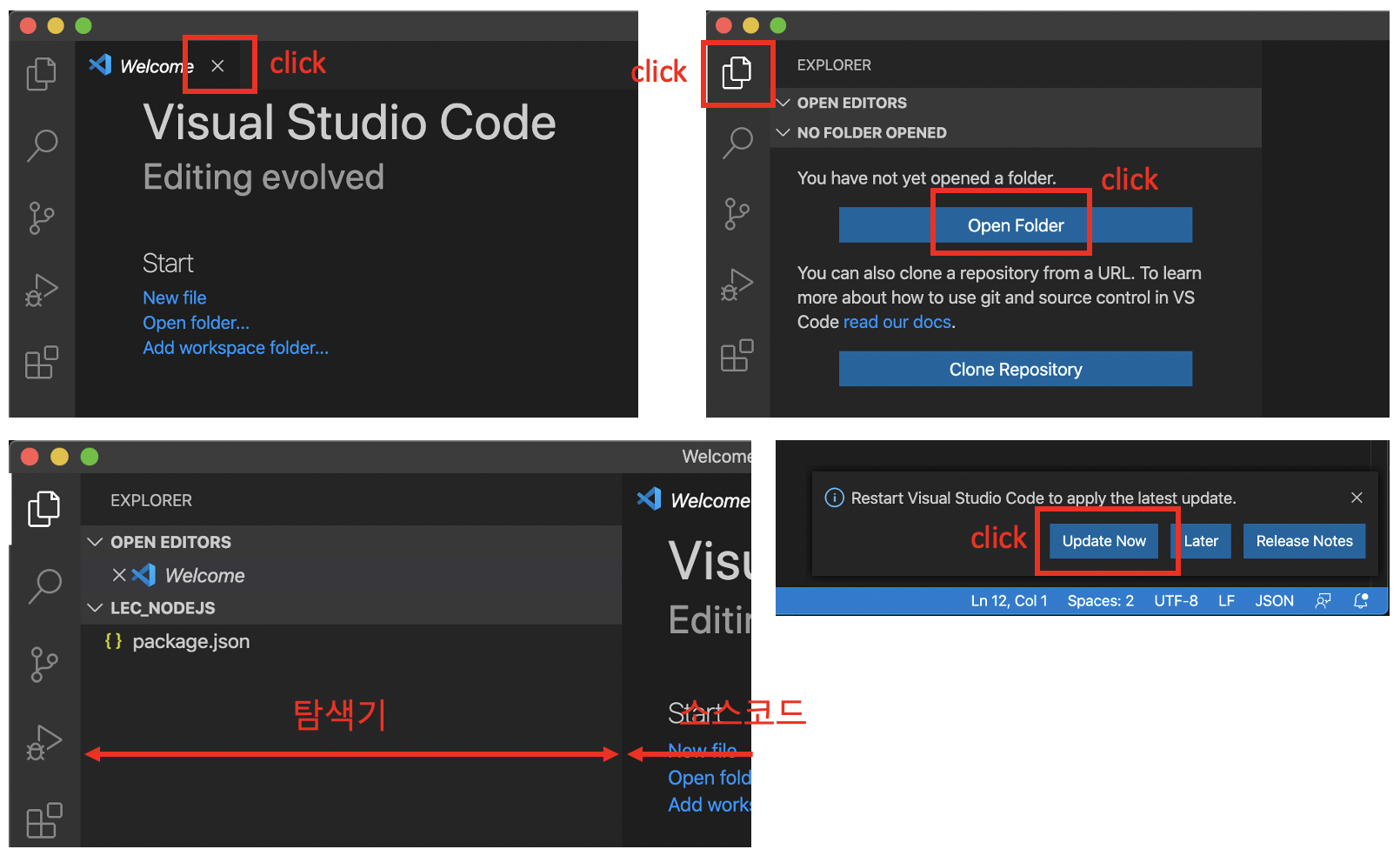Click Extensions icon in No Folder Opened window
This screenshot has width=1400, height=856.
point(737,355)
